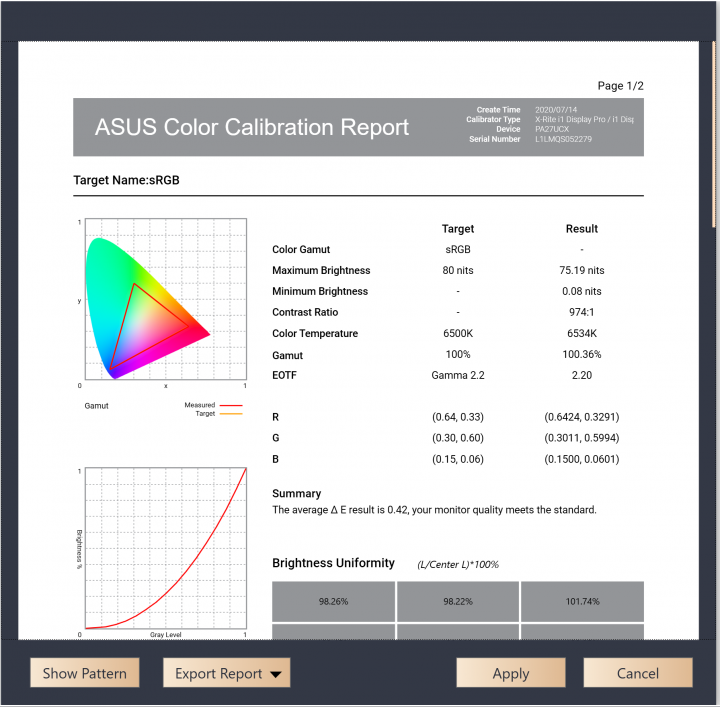Select serial number 'L1LMQS052279'
Viewport: 720px width, 707px height.
point(563,139)
